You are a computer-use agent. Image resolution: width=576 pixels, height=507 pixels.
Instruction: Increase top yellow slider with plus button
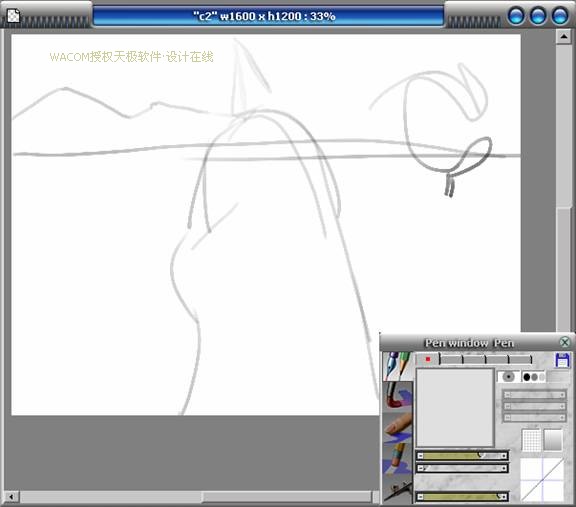(504, 456)
